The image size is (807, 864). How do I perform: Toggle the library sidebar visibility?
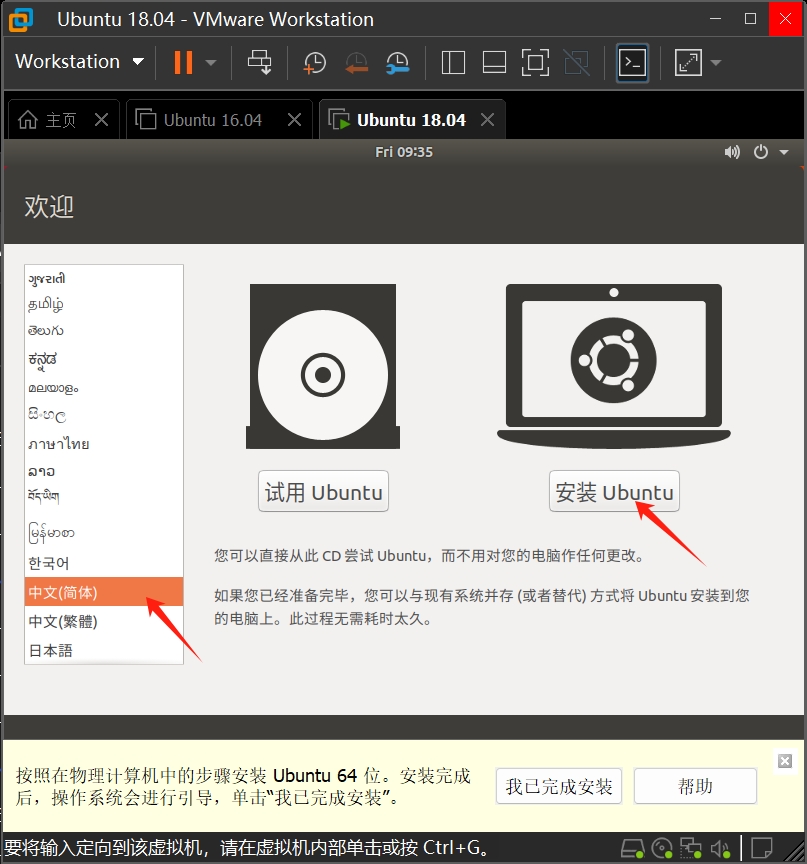tap(452, 62)
